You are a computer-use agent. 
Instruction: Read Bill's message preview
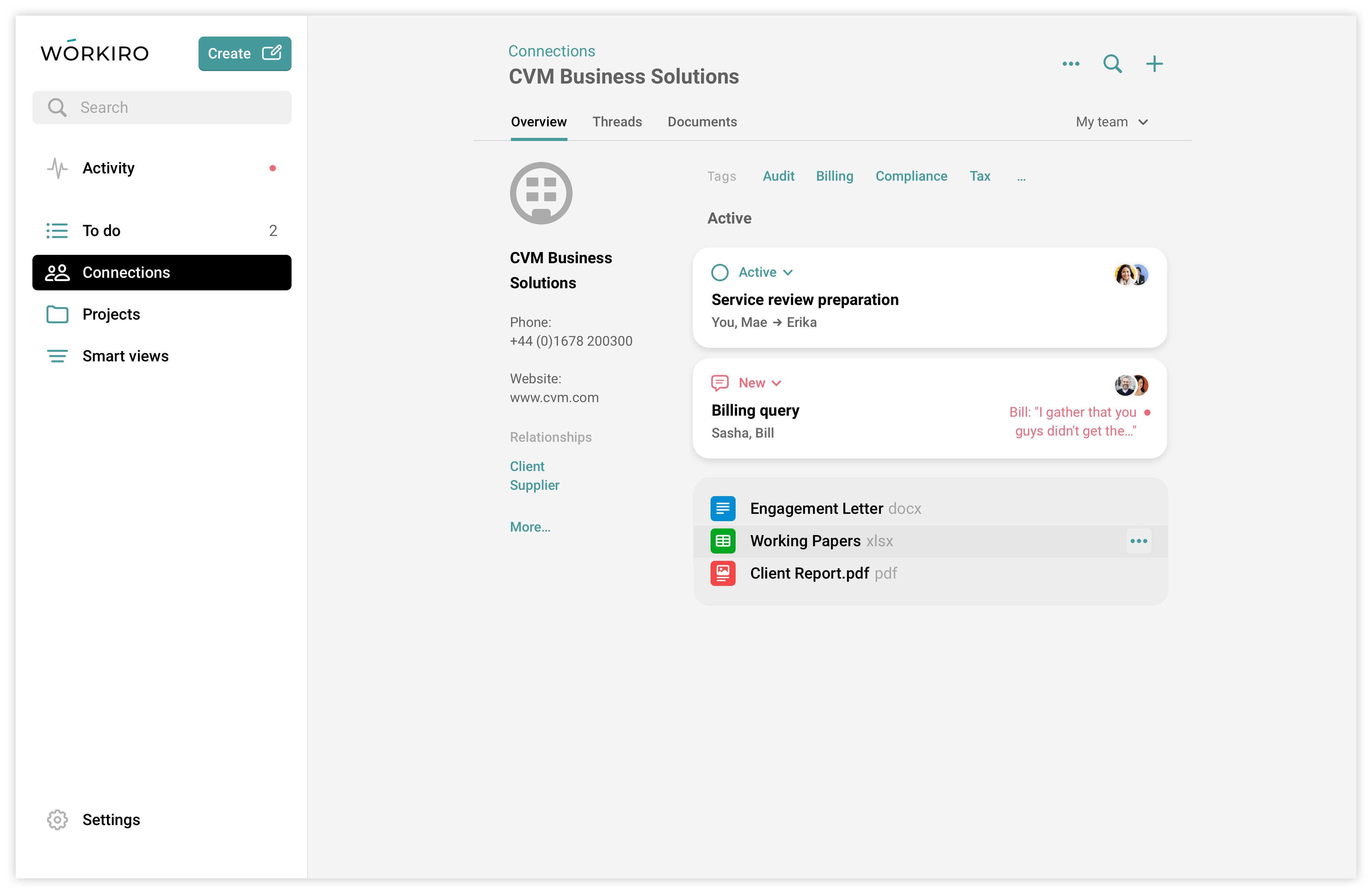(x=1073, y=422)
